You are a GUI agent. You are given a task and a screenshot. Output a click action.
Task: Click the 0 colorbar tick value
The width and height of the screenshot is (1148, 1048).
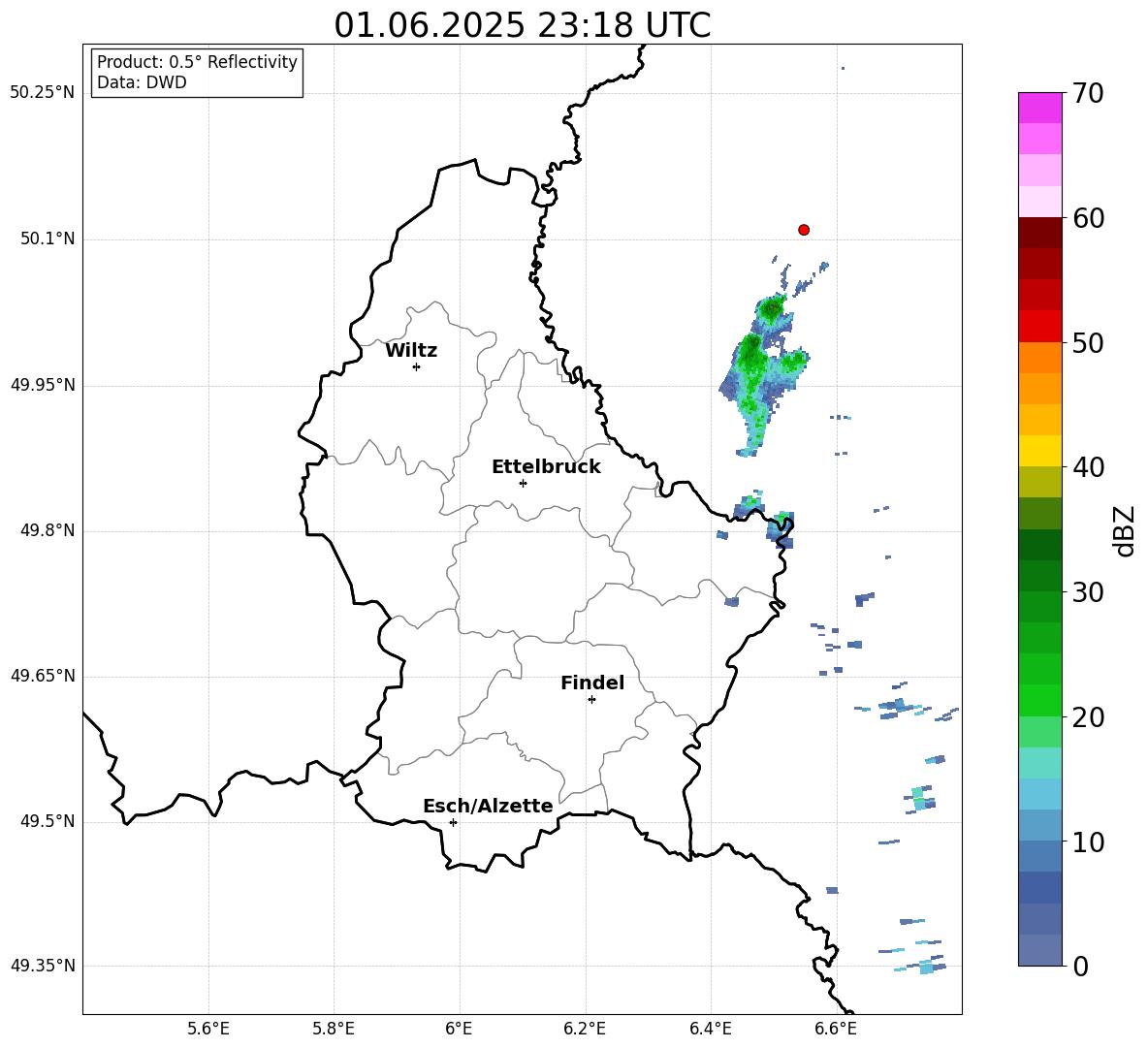click(1080, 966)
